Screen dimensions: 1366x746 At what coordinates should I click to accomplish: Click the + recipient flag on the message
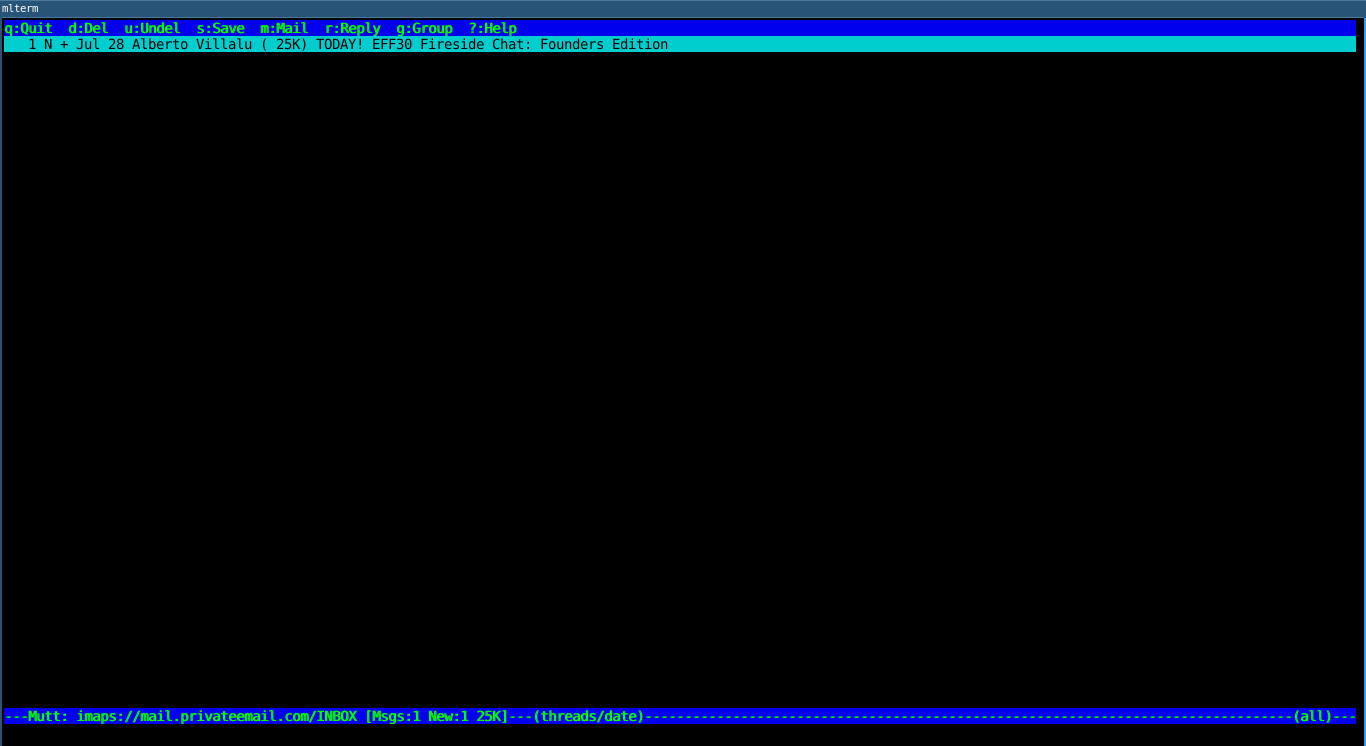pos(64,44)
